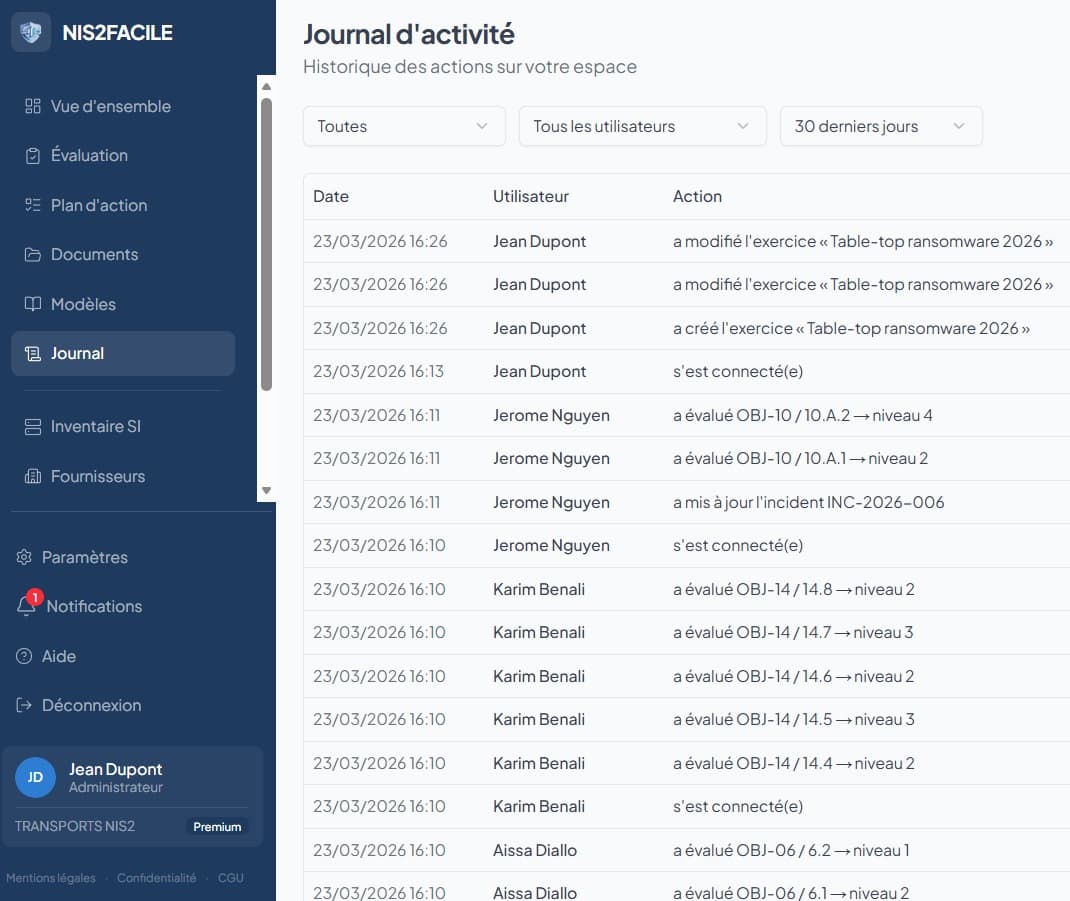This screenshot has height=901, width=1070.
Task: Click the Paramètres gear icon
Action: pyautogui.click(x=24, y=557)
